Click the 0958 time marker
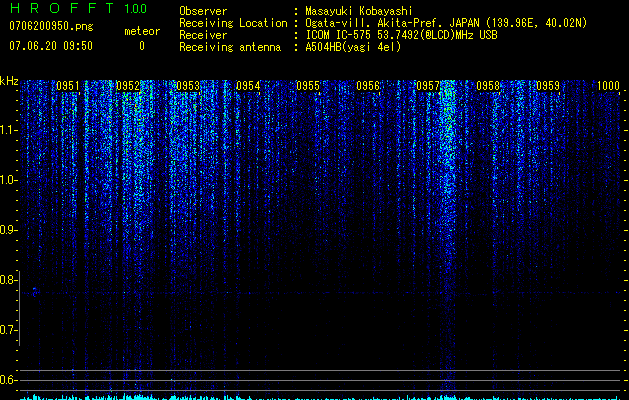The height and width of the screenshot is (400, 629). click(488, 86)
